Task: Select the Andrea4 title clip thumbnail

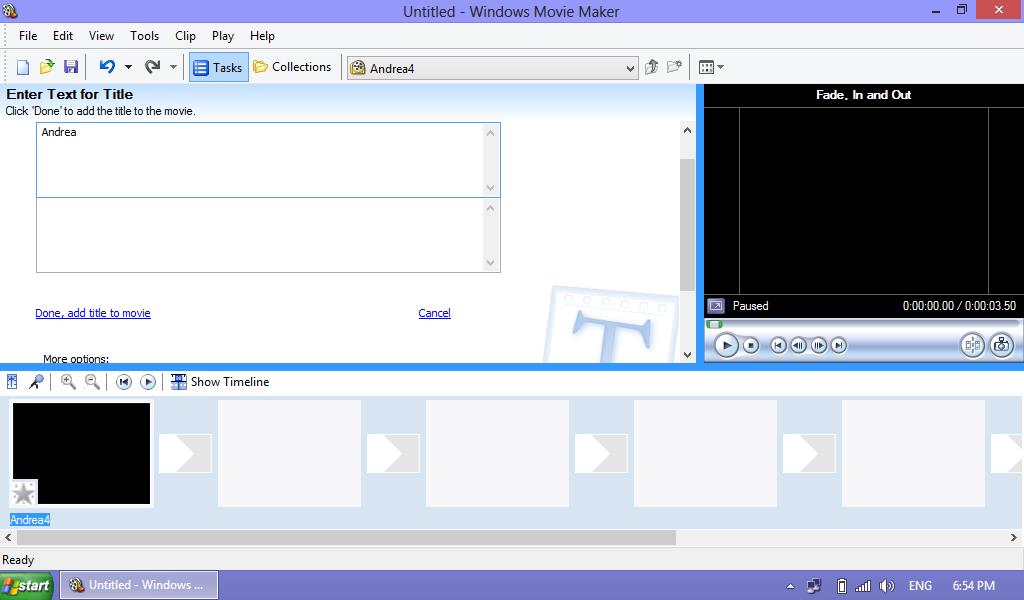Action: [82, 453]
